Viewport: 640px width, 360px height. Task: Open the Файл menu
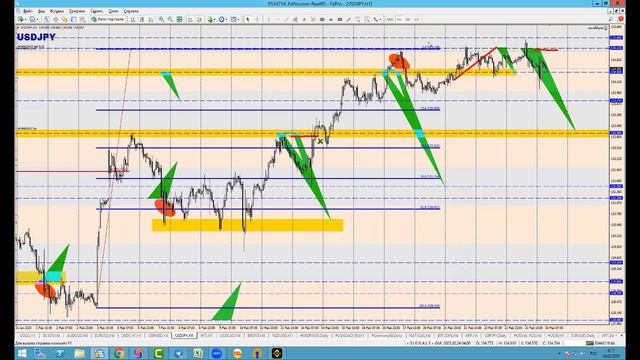point(27,11)
